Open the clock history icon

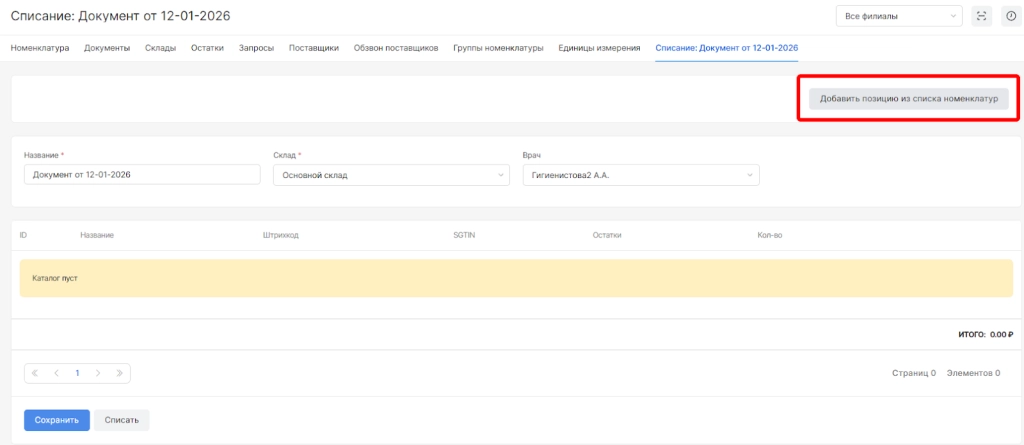pyautogui.click(x=1009, y=16)
